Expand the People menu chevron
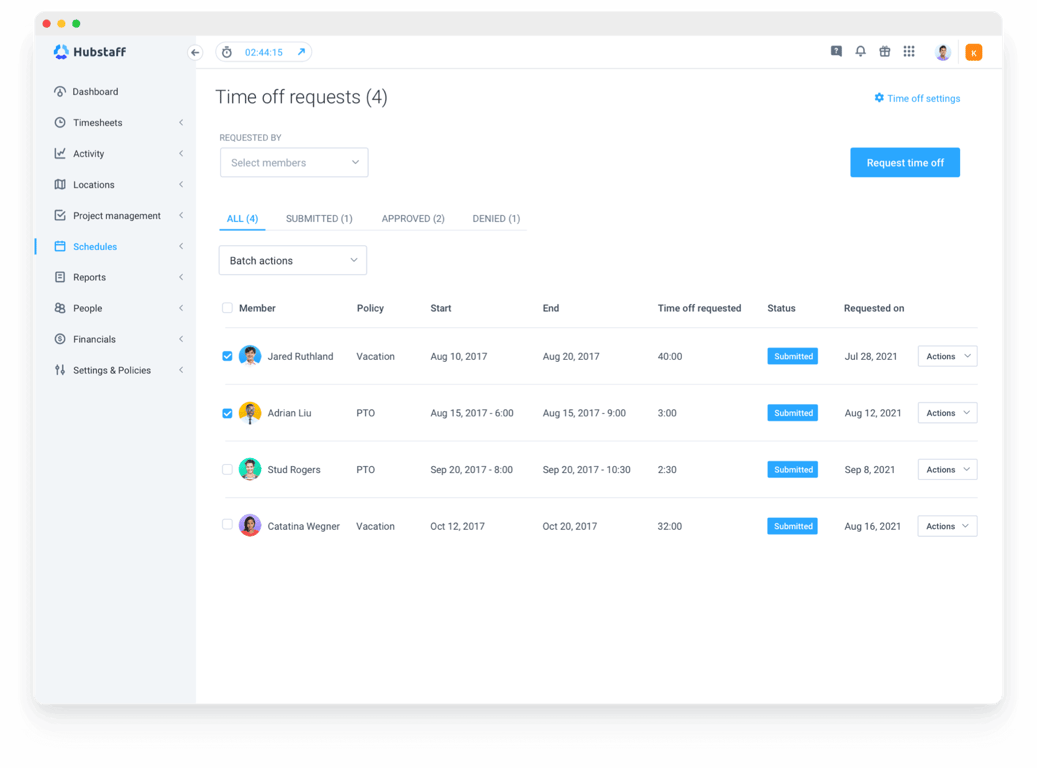1037x768 pixels. [x=181, y=308]
